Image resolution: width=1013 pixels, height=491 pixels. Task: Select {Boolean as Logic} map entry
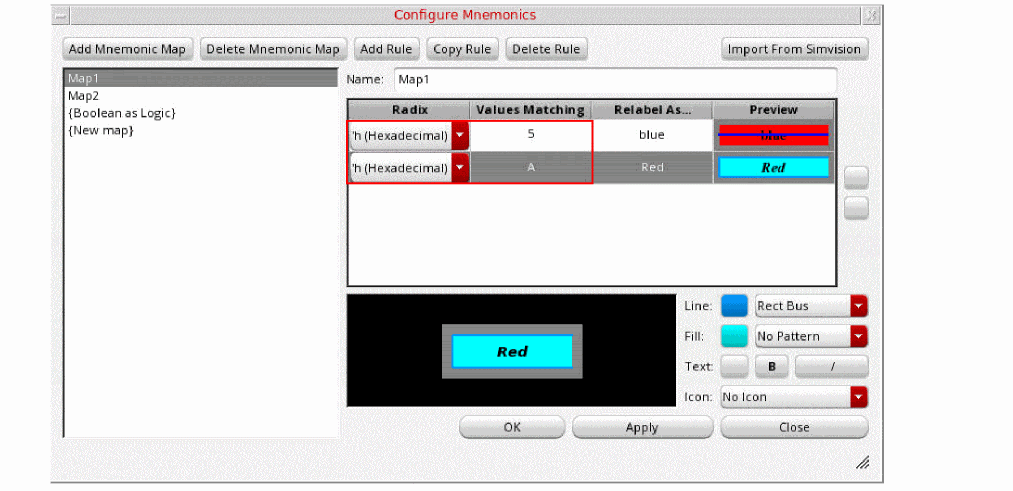tap(201, 113)
